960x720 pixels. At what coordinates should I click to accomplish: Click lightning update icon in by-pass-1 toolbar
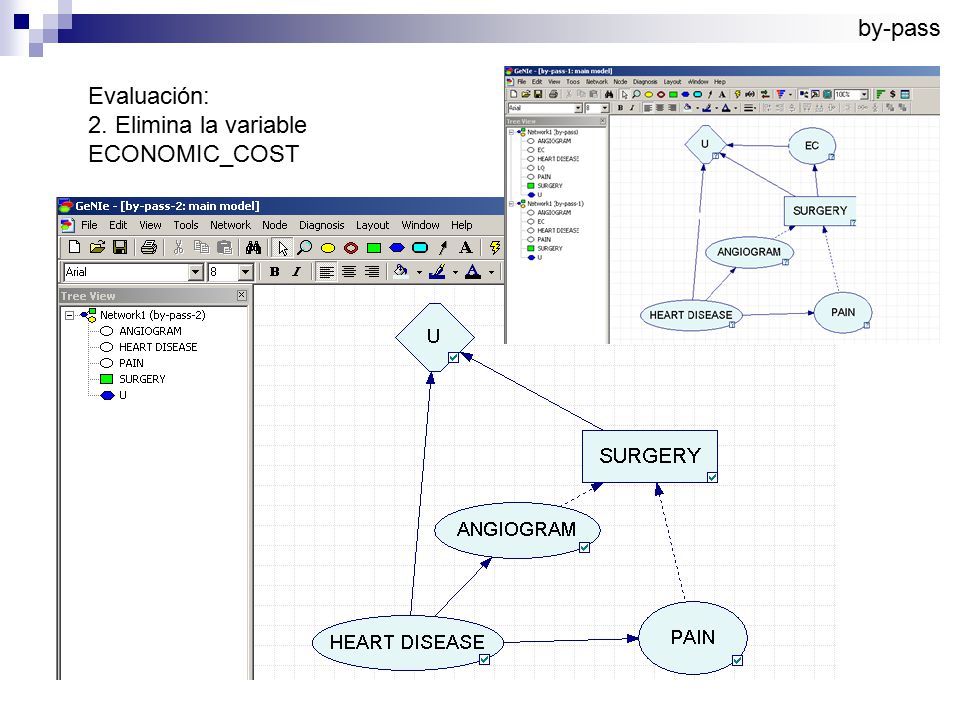coord(737,94)
